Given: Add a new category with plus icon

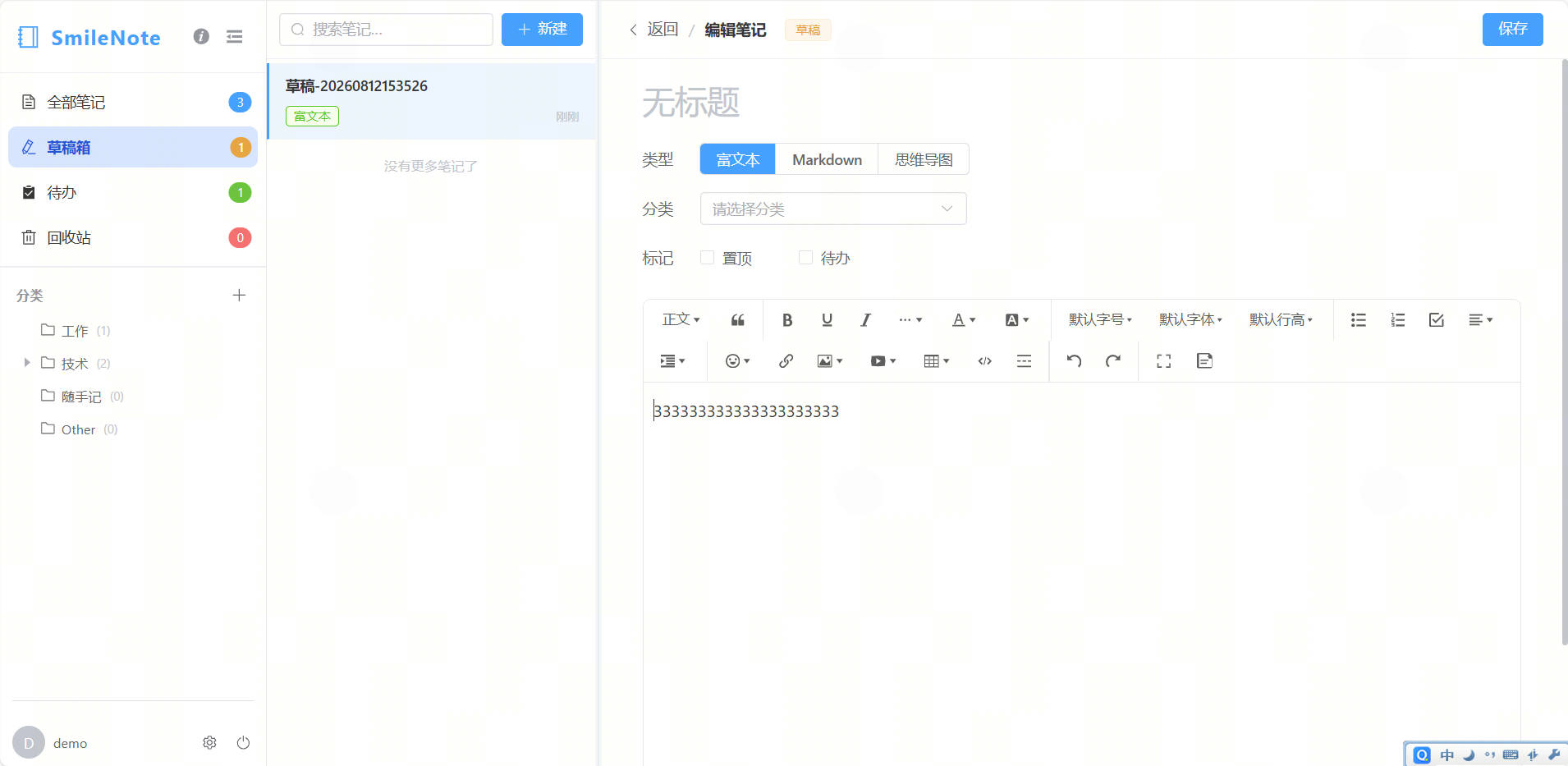Looking at the screenshot, I should coord(239,295).
